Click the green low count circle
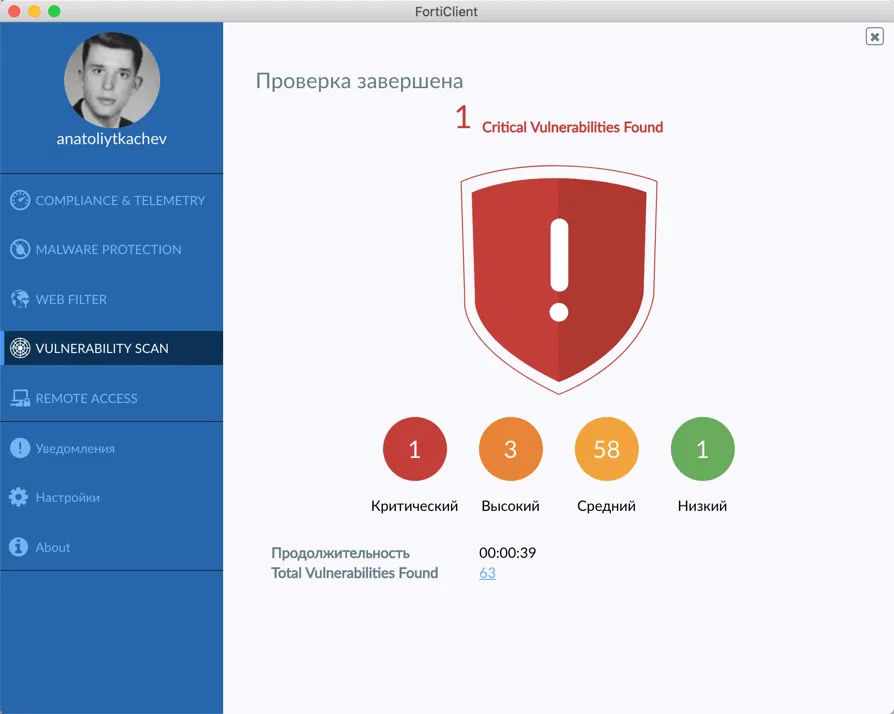 coord(702,449)
